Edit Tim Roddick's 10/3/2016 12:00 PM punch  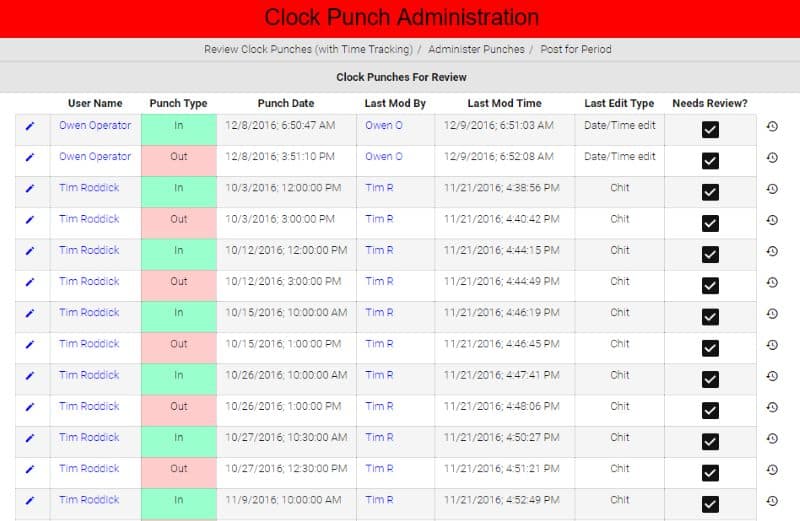pos(30,188)
